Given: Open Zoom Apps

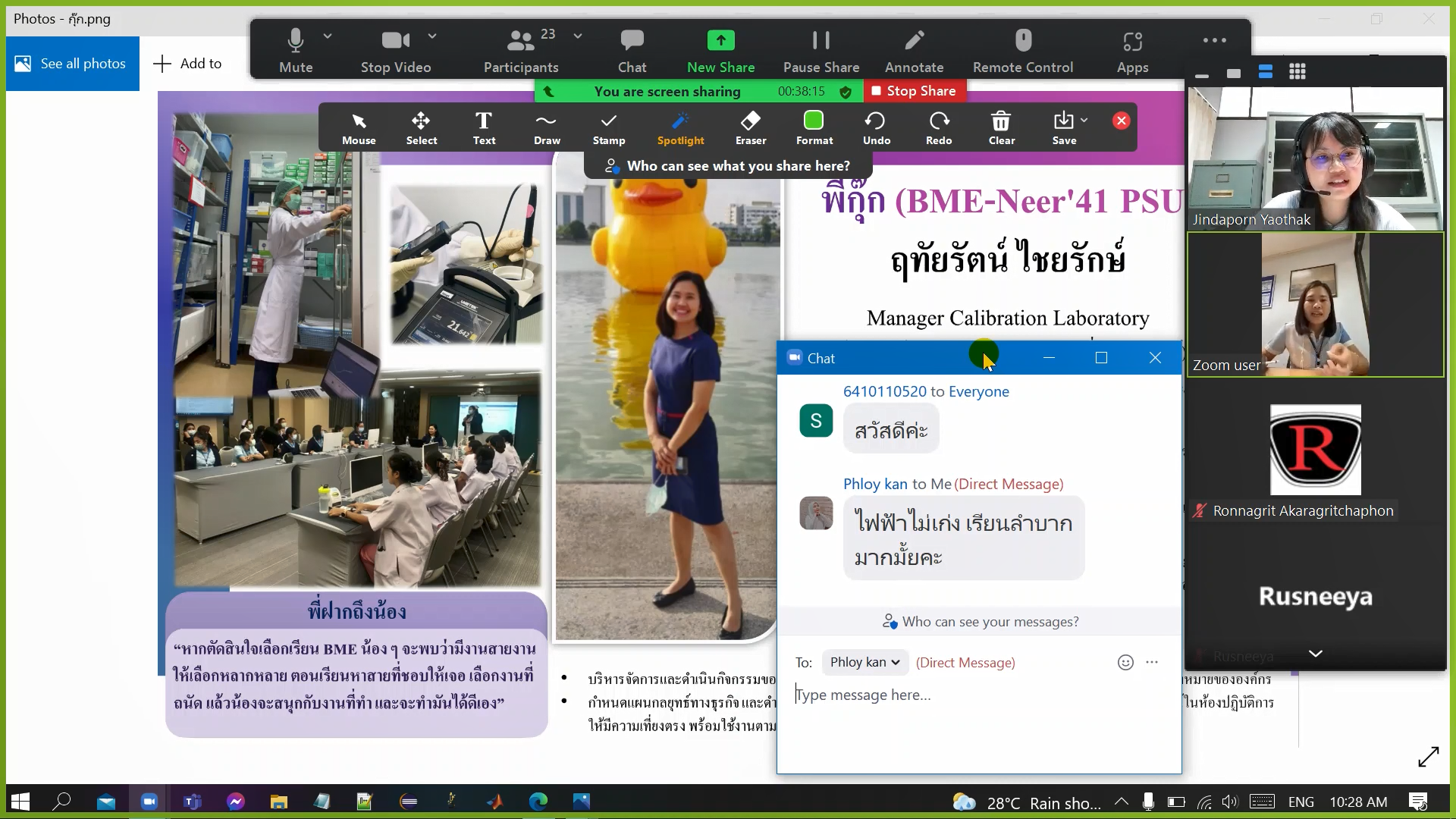Looking at the screenshot, I should pos(1133,51).
